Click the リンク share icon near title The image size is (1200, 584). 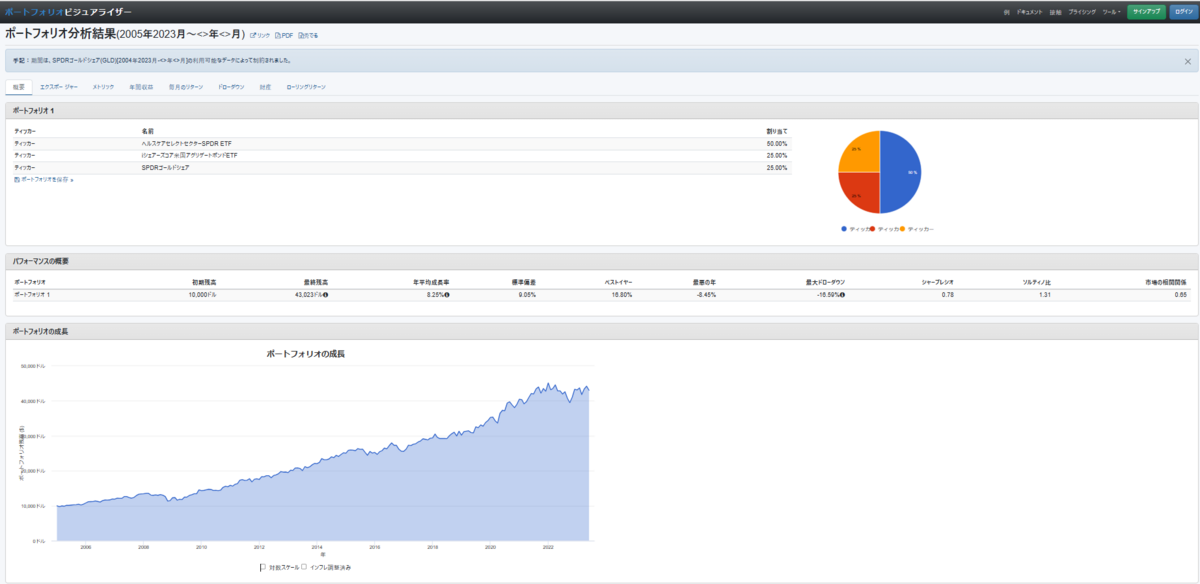click(252, 35)
